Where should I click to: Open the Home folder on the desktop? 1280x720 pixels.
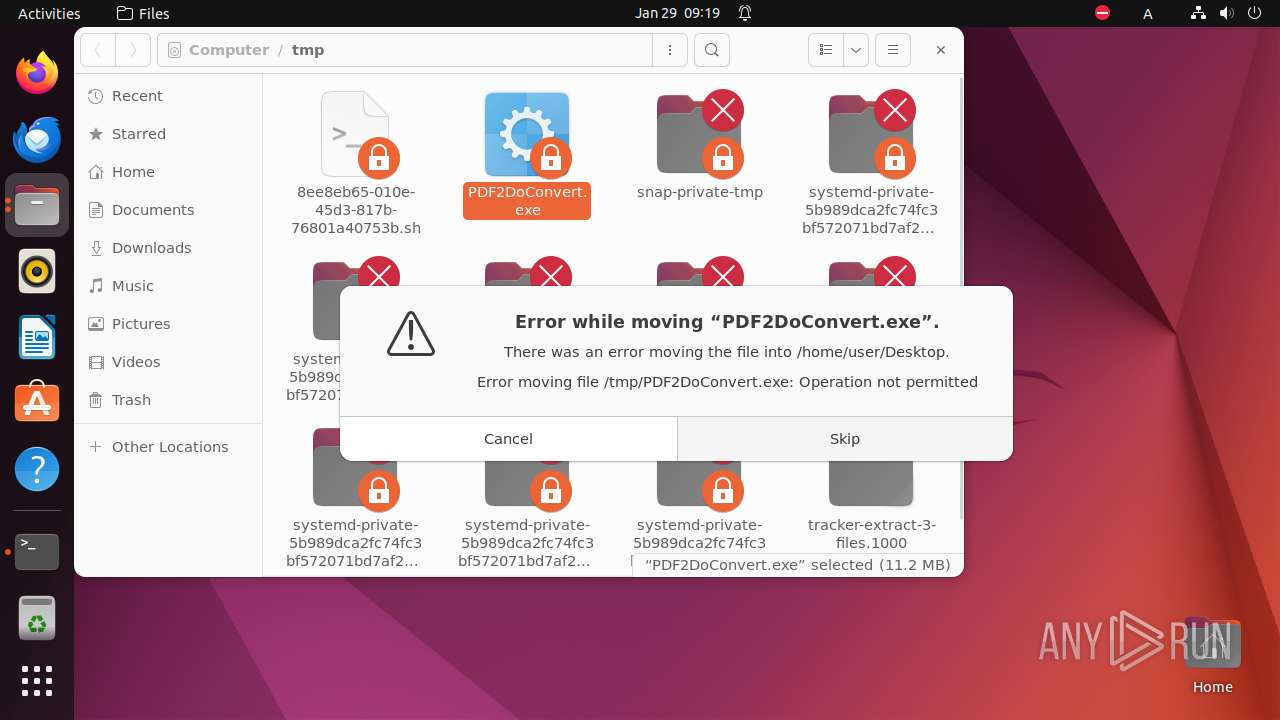coord(1212,654)
